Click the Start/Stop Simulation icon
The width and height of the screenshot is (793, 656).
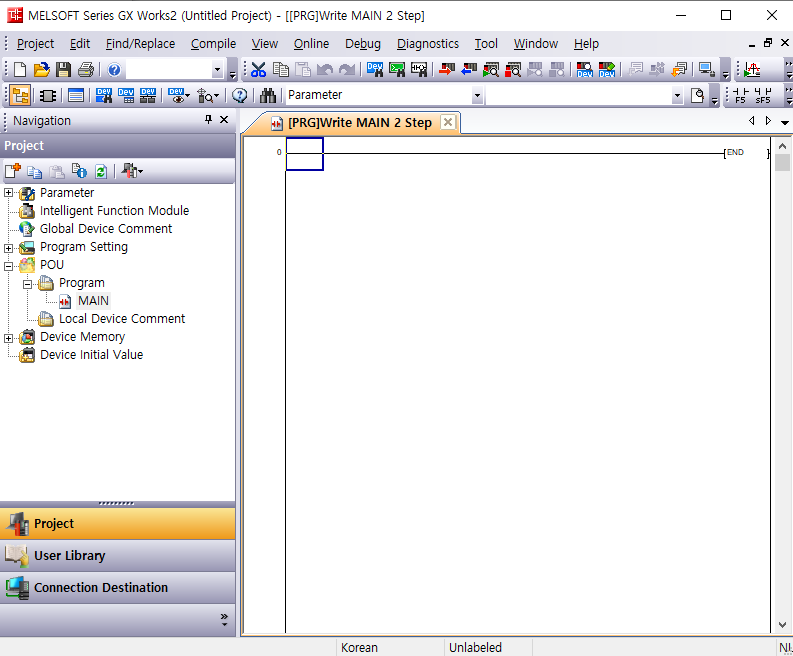[752, 69]
